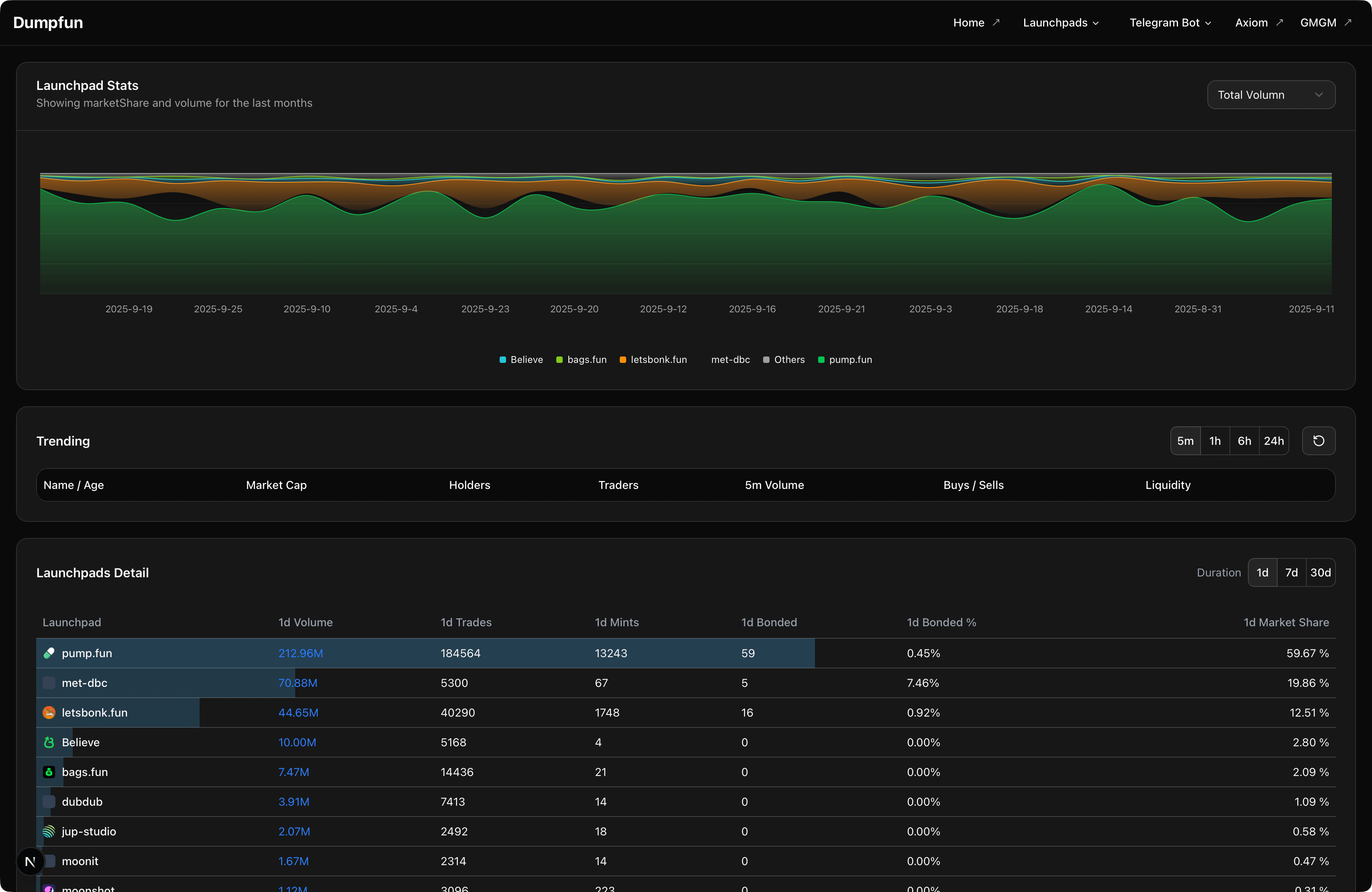Click Believe volume 10.00M
The height and width of the screenshot is (892, 1372).
[297, 742]
